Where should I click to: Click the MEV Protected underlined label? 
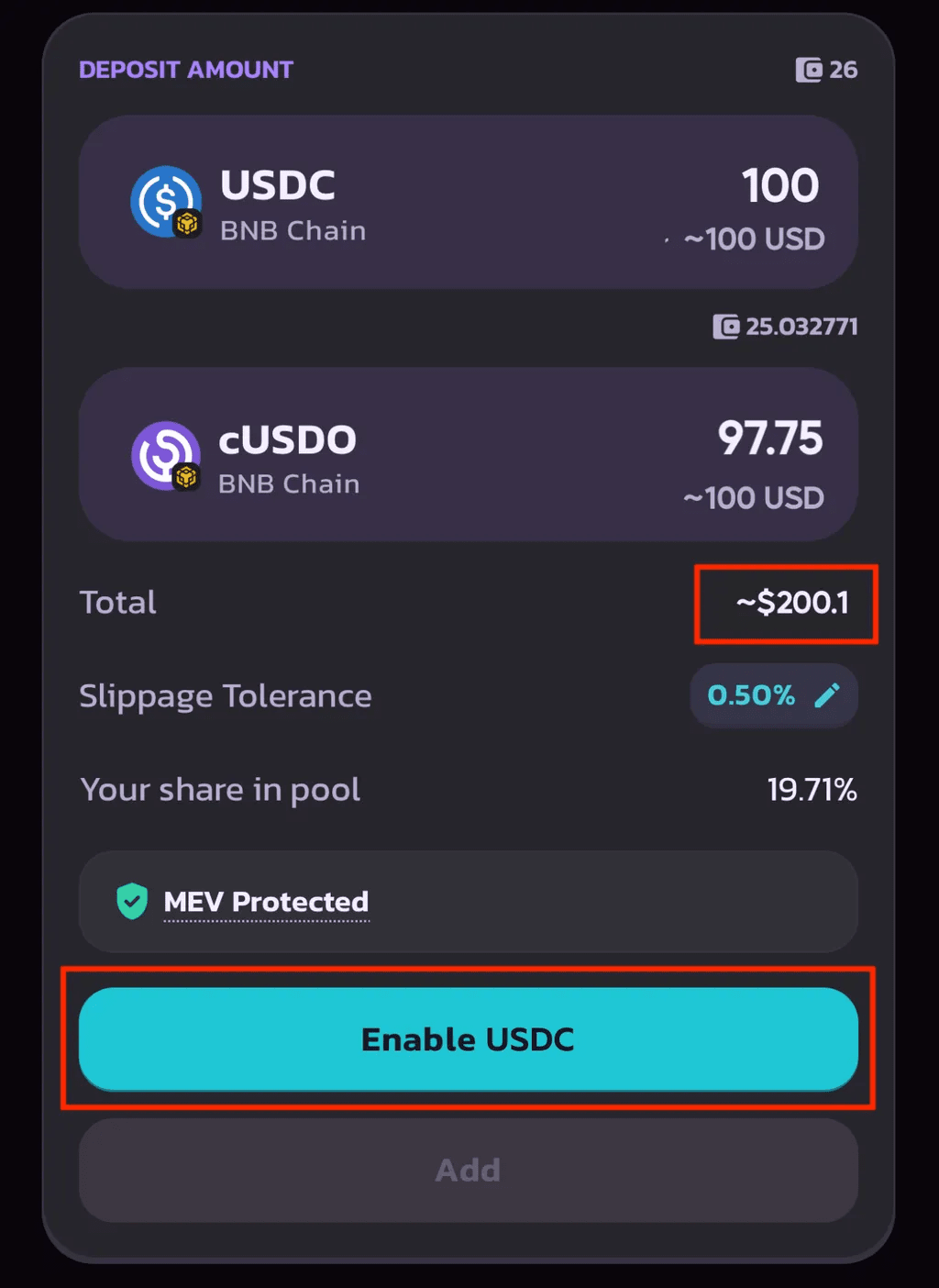coord(266,902)
